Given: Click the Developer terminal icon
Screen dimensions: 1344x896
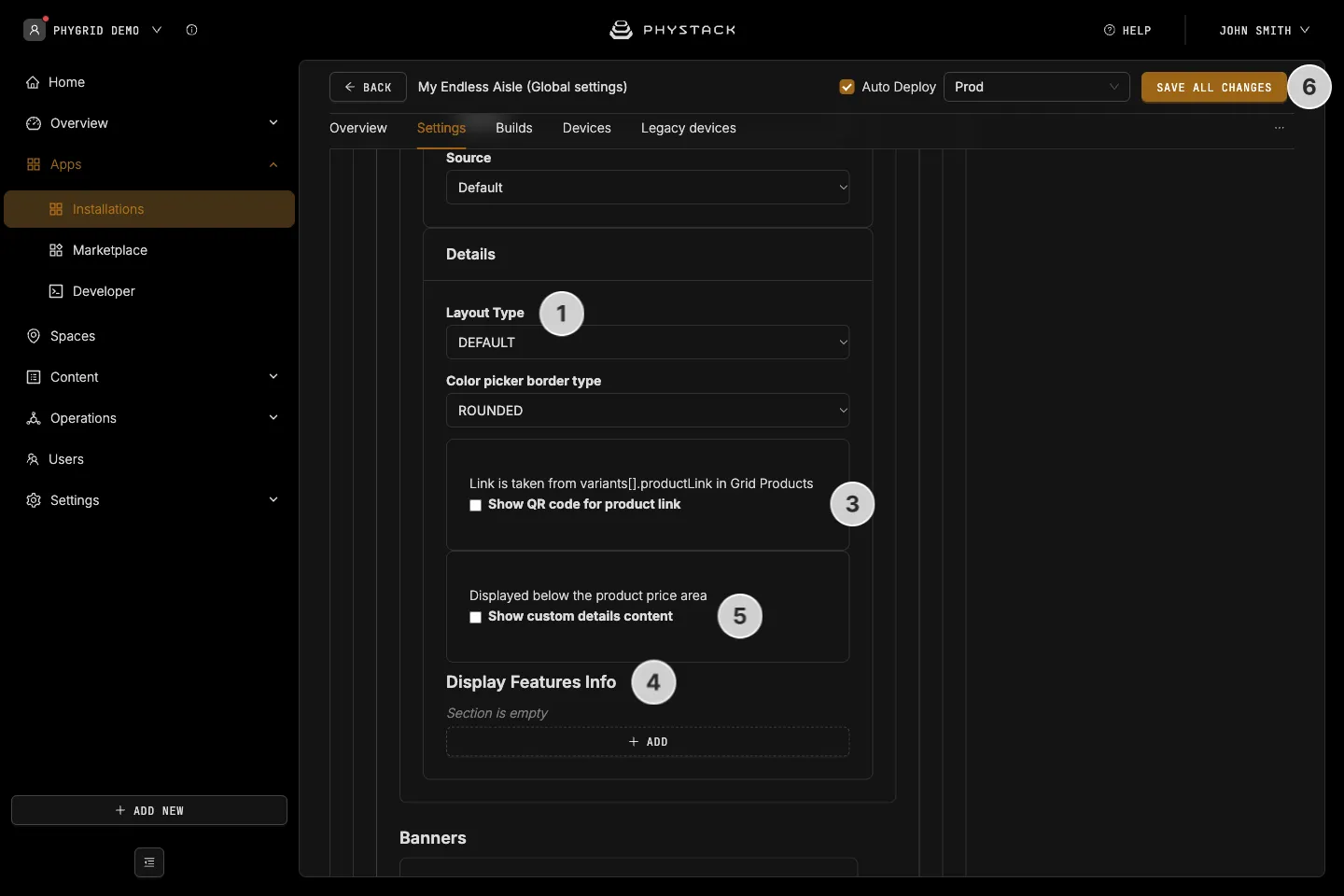Looking at the screenshot, I should click(56, 291).
